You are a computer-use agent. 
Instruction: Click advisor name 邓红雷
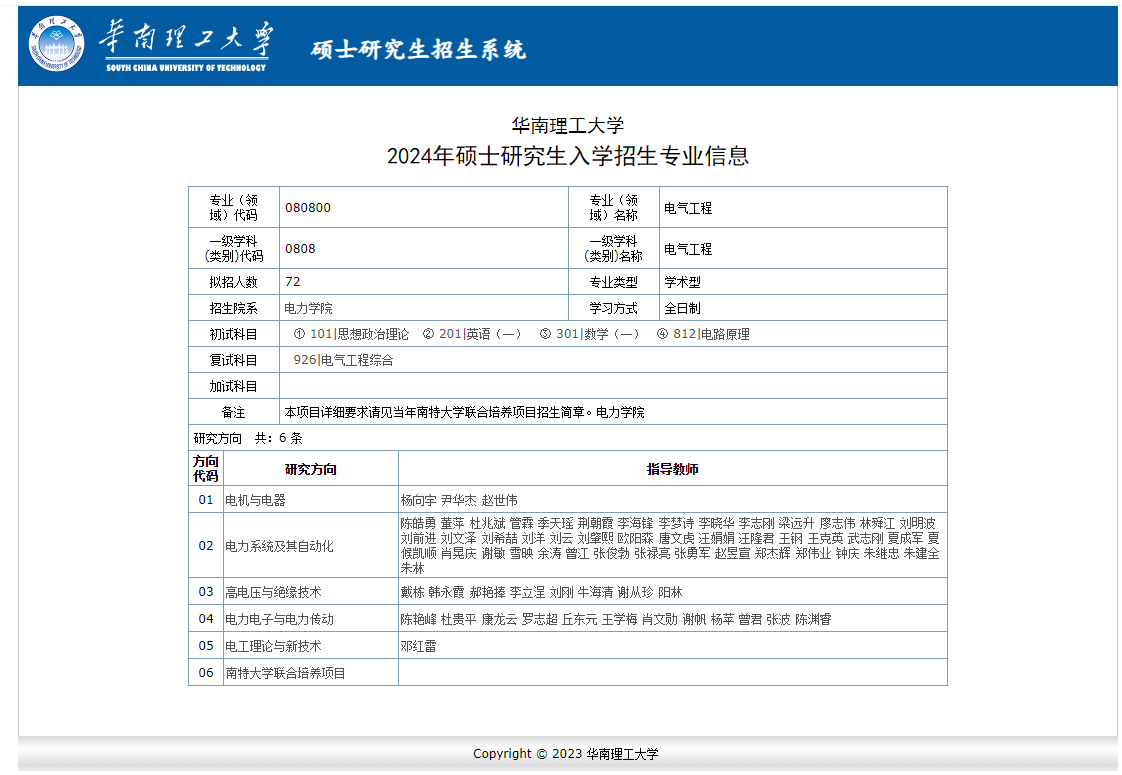pyautogui.click(x=418, y=646)
